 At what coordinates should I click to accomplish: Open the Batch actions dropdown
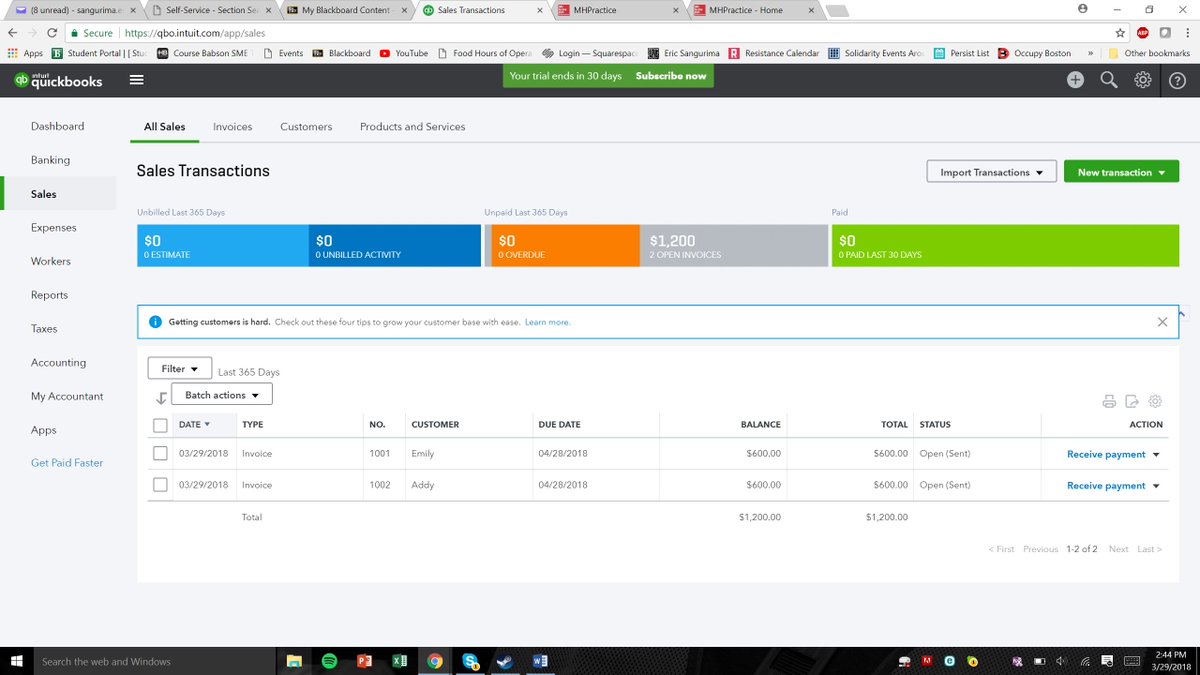point(222,395)
